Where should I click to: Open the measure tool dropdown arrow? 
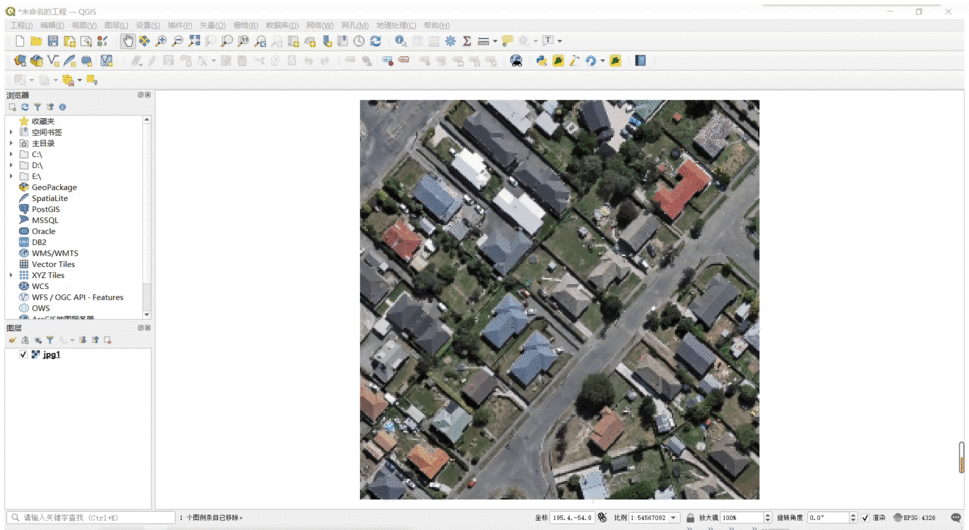click(x=495, y=41)
